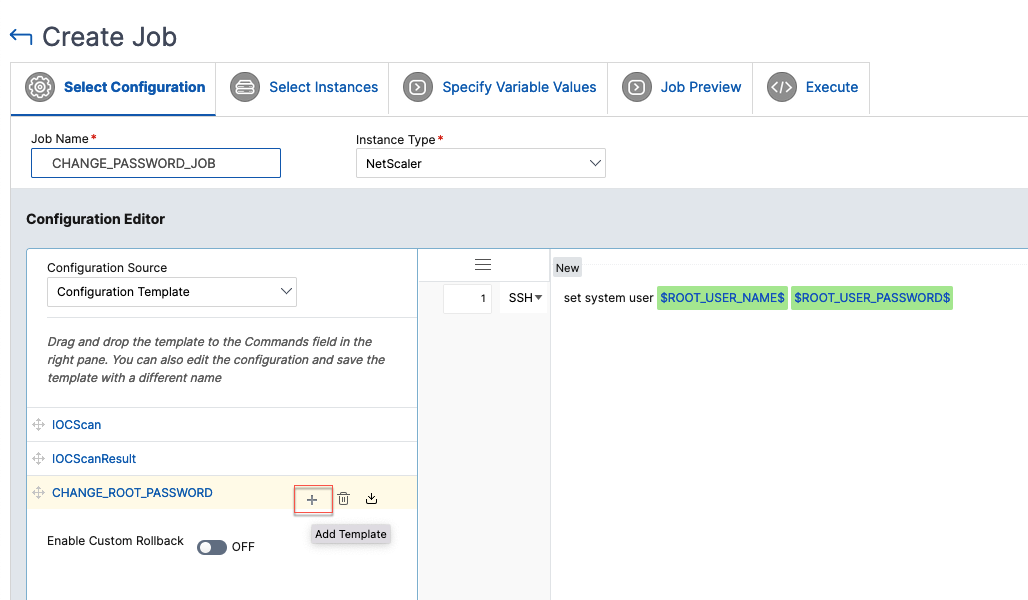Image resolution: width=1028 pixels, height=600 pixels.
Task: Grab the drag handle beside IOCScan
Action: tap(39, 425)
